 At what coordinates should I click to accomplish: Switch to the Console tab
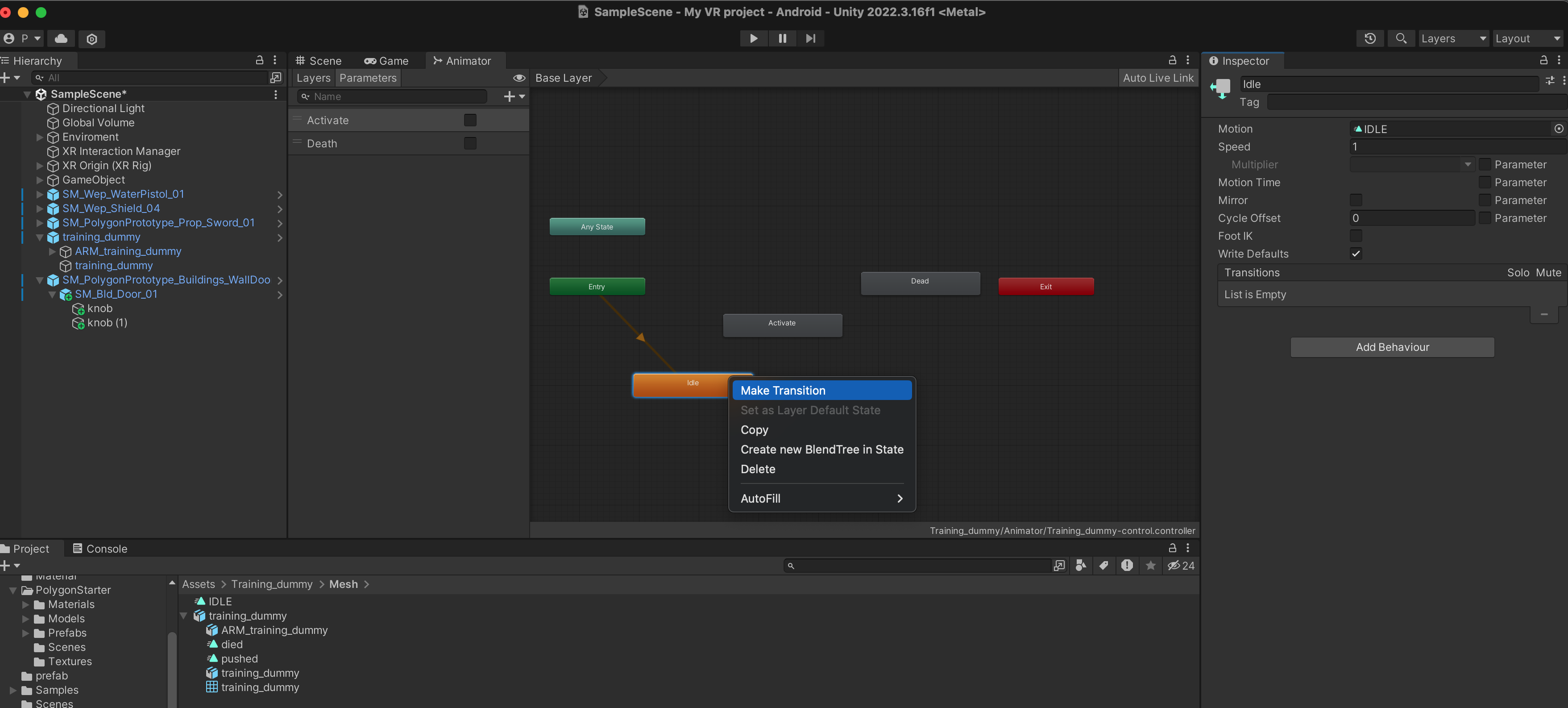[x=100, y=549]
